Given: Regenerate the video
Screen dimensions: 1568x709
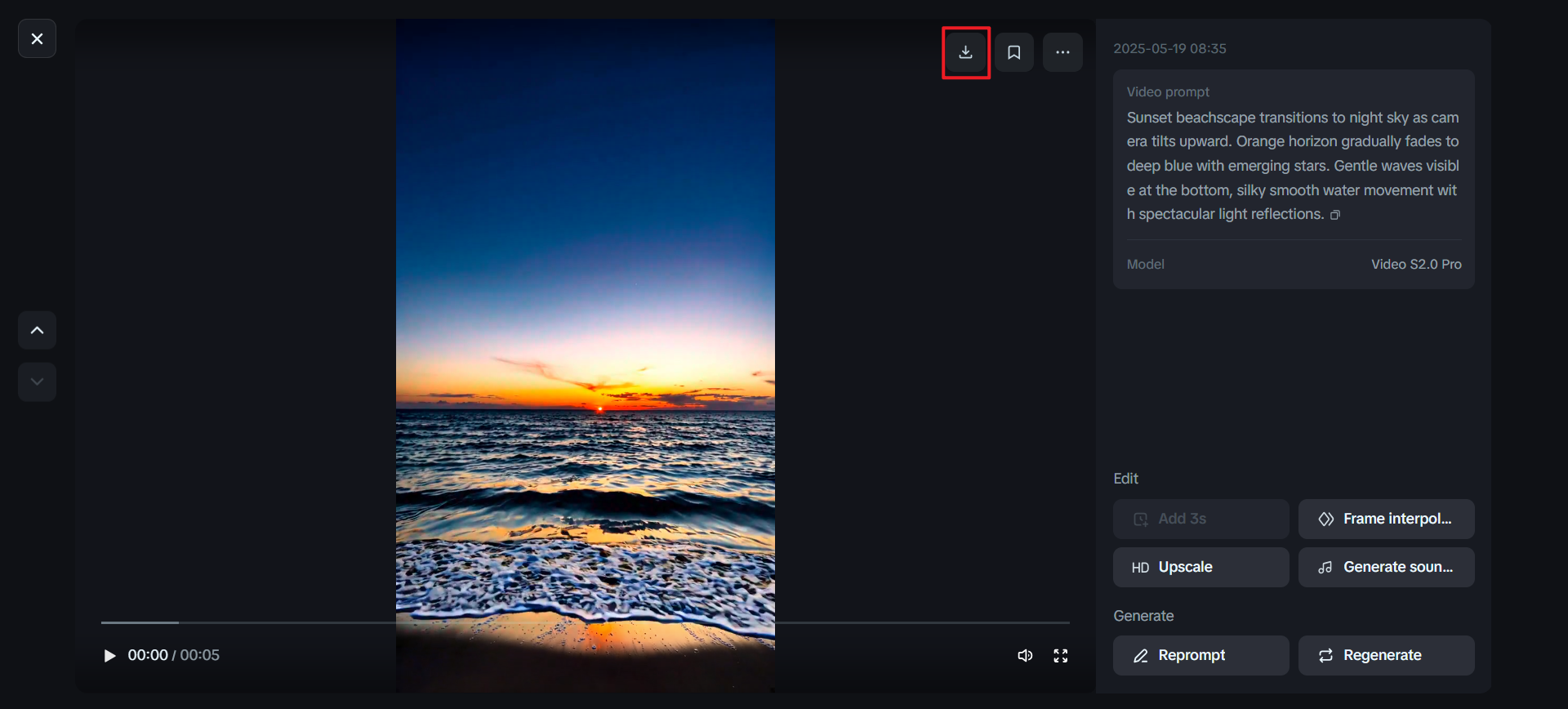Looking at the screenshot, I should click(1386, 655).
